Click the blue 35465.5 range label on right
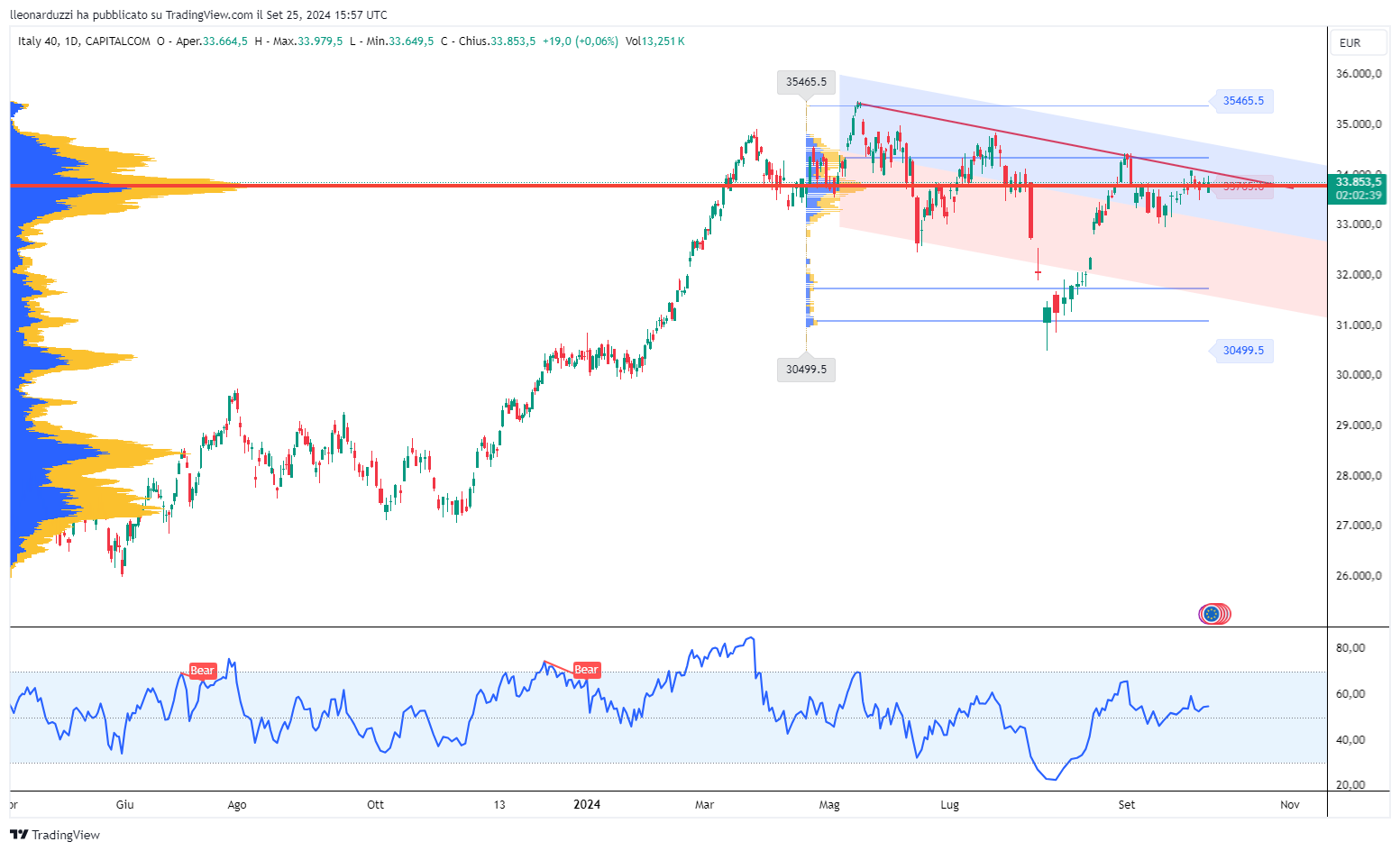The height and width of the screenshot is (851, 1400). [1243, 101]
